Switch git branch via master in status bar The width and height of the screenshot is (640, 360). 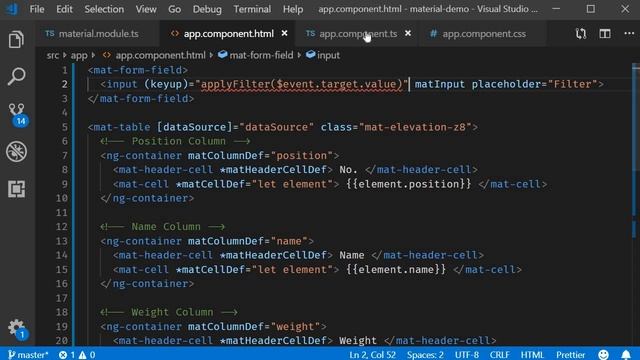pyautogui.click(x=28, y=355)
